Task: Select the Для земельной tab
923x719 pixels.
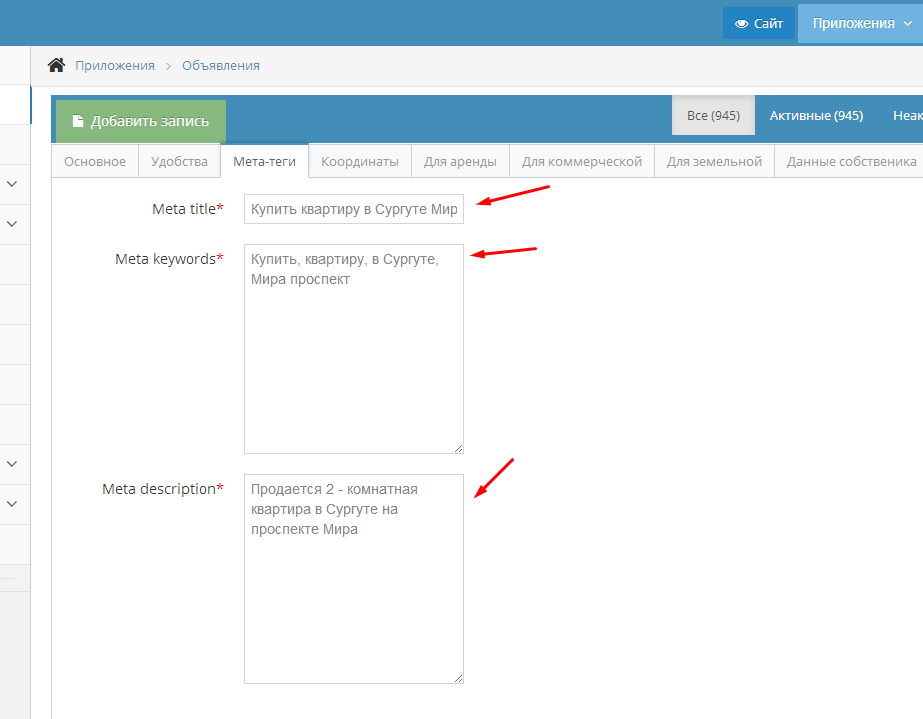Action: point(714,161)
